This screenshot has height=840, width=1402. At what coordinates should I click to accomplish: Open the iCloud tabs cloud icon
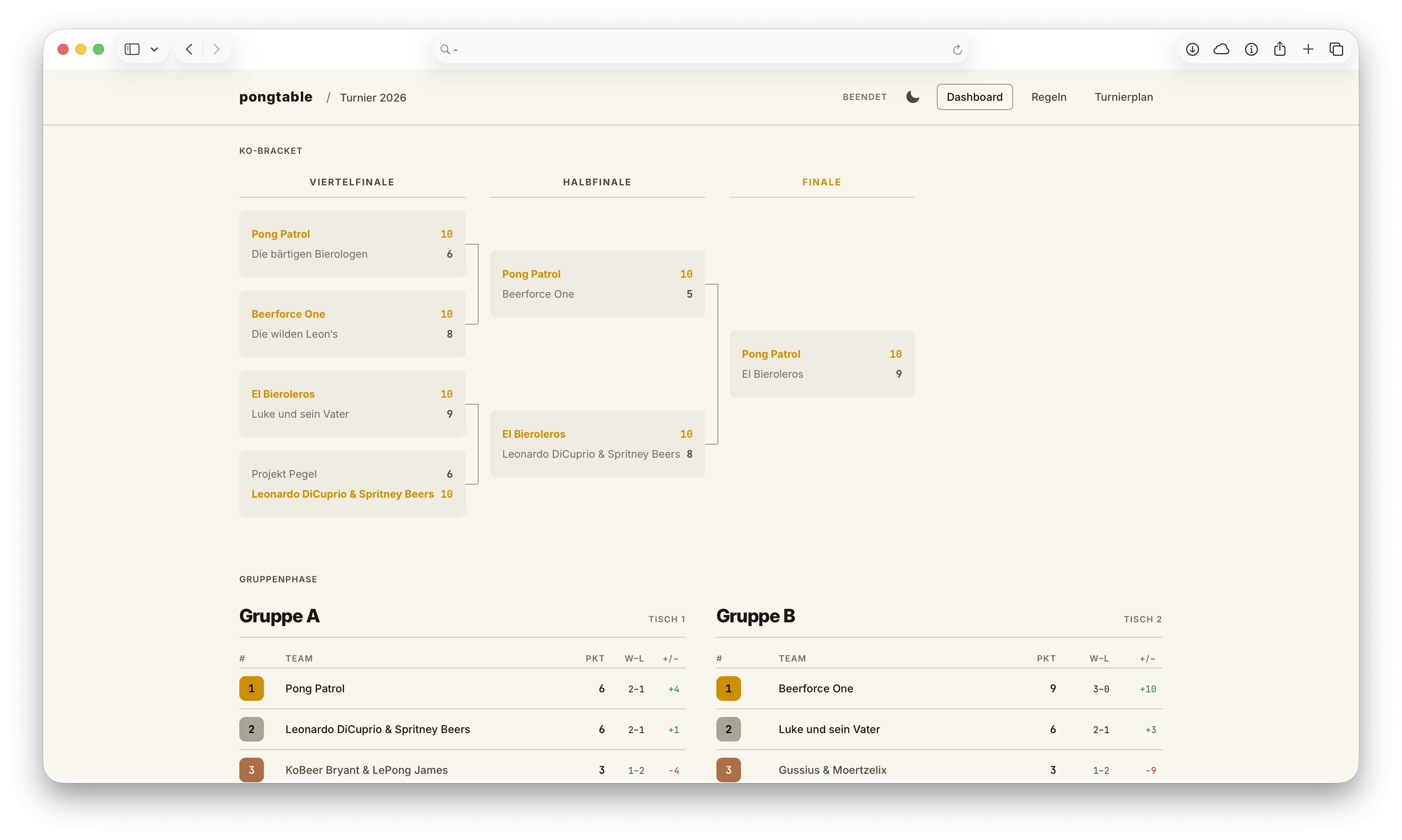point(1221,49)
